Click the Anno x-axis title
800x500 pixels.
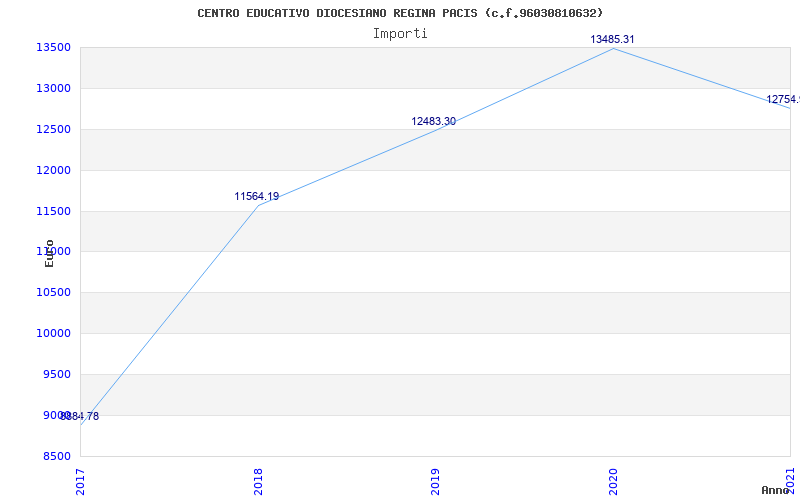pos(776,490)
